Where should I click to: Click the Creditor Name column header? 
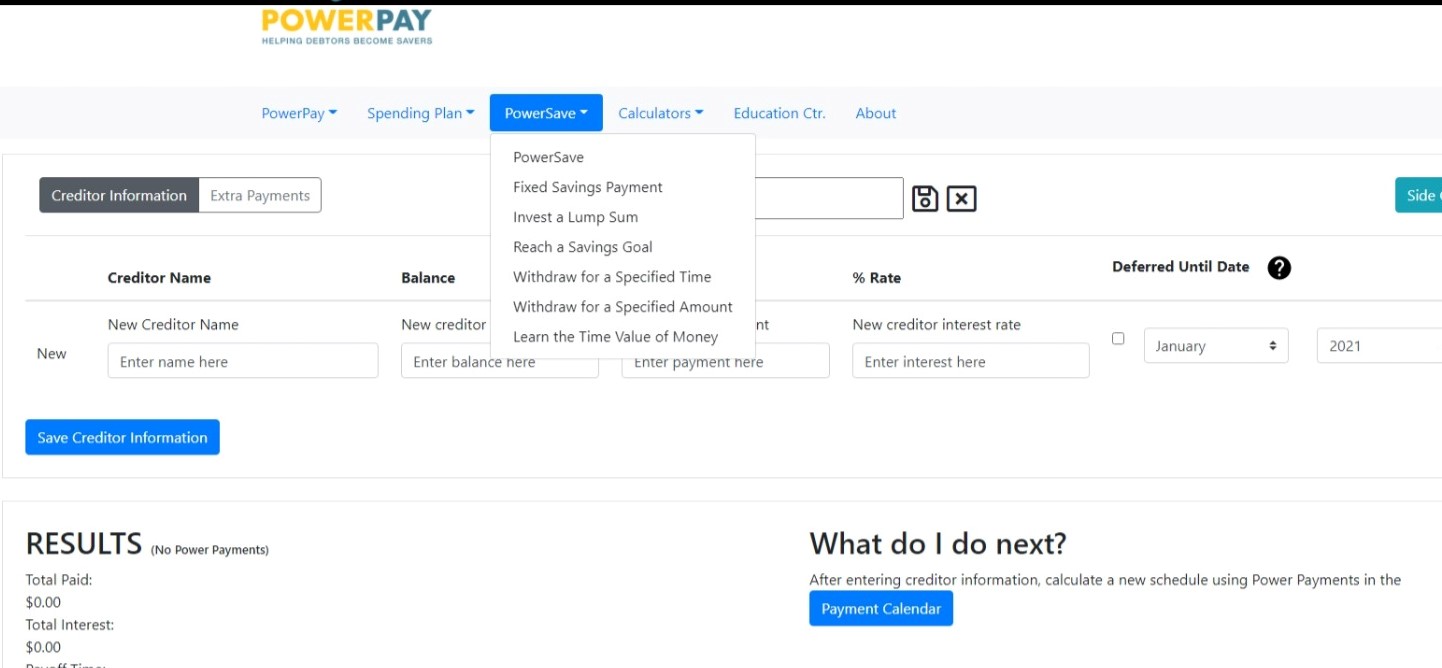click(x=159, y=278)
